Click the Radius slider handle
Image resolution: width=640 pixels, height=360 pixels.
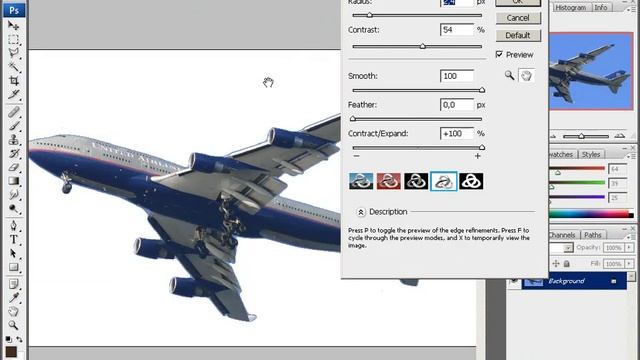[x=369, y=15]
